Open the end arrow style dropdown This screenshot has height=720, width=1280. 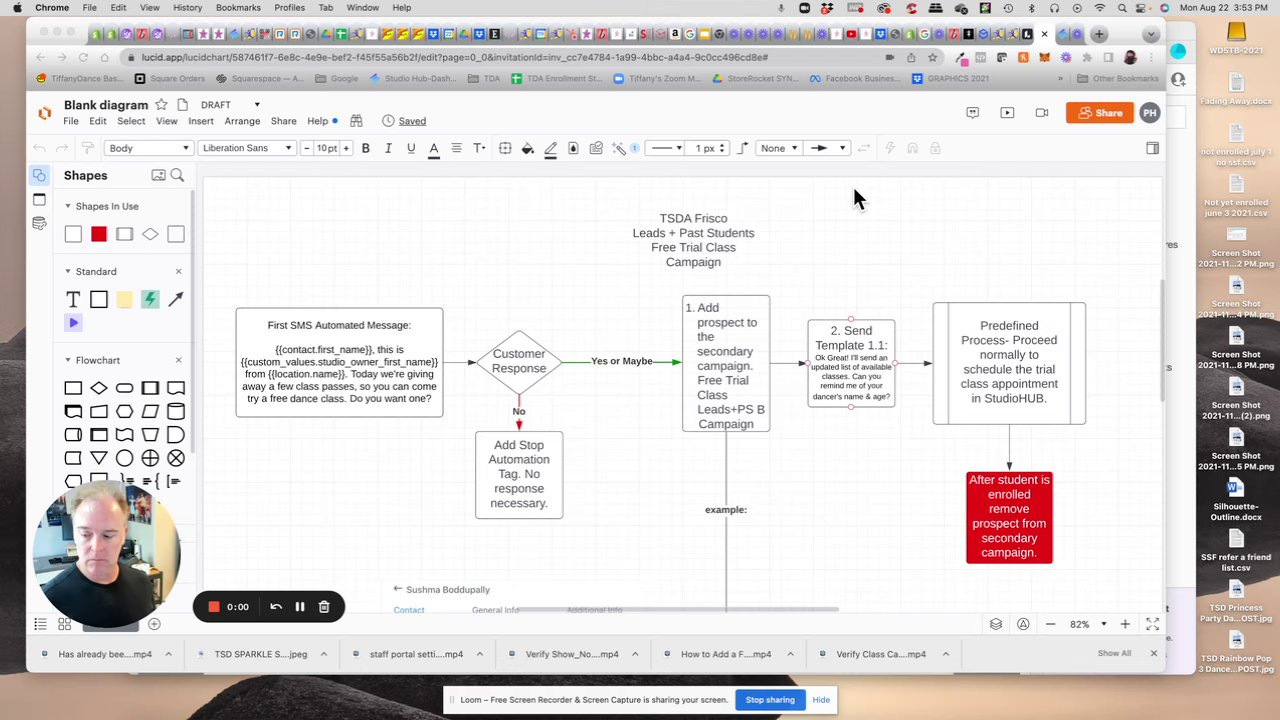pyautogui.click(x=827, y=148)
